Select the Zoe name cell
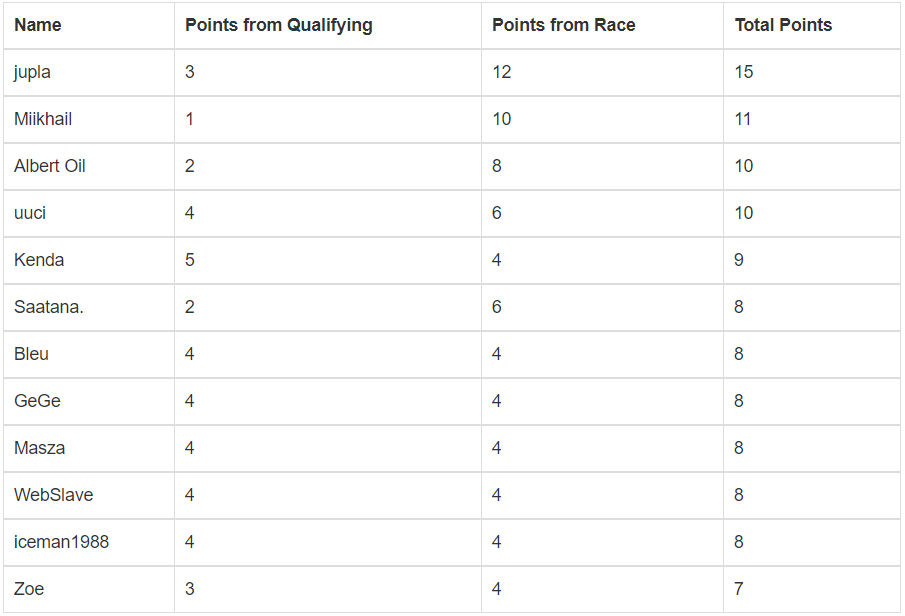Image resolution: width=905 pixels, height=616 pixels. [29, 589]
